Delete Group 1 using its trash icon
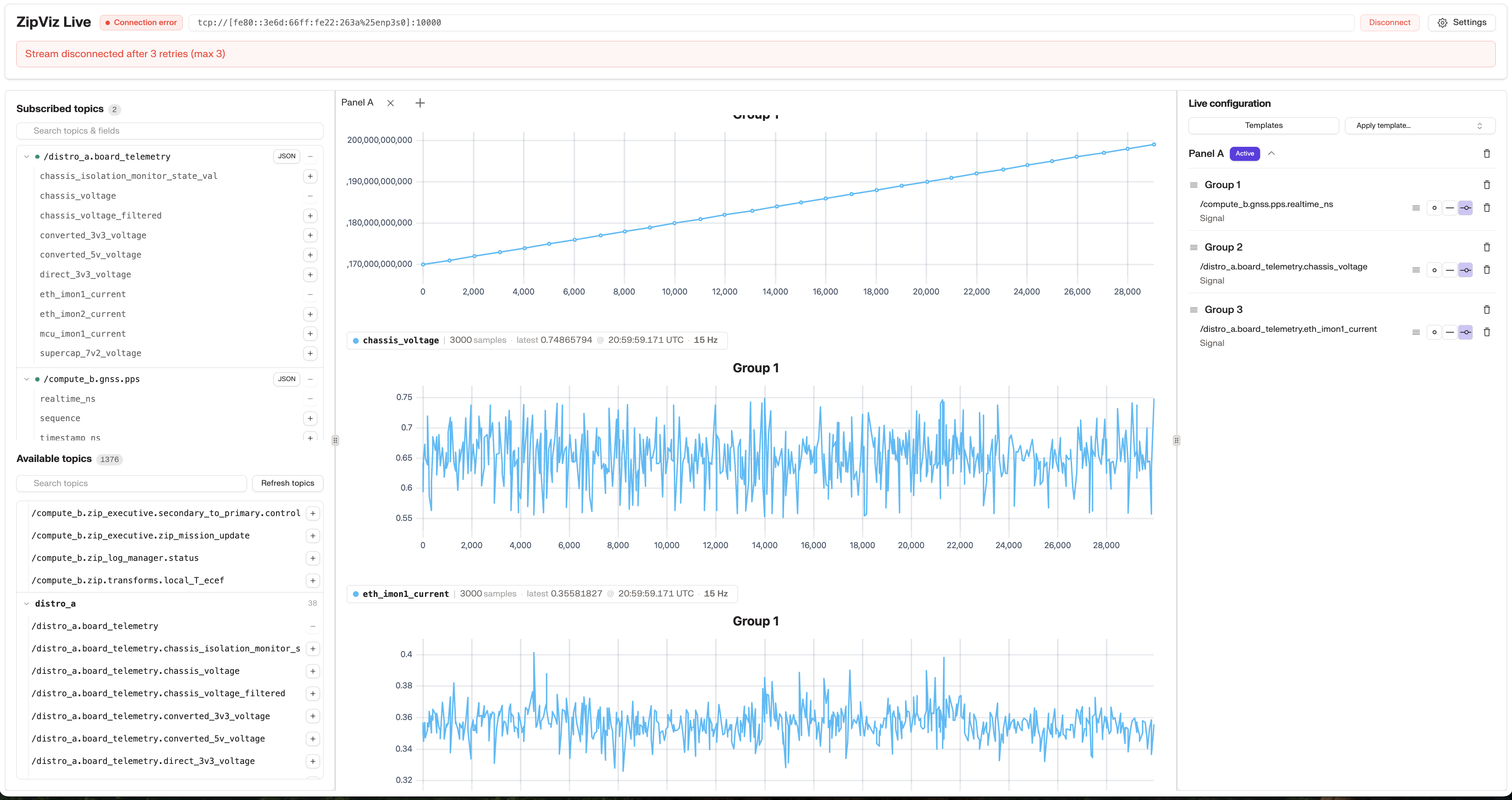The image size is (1512, 800). point(1486,185)
